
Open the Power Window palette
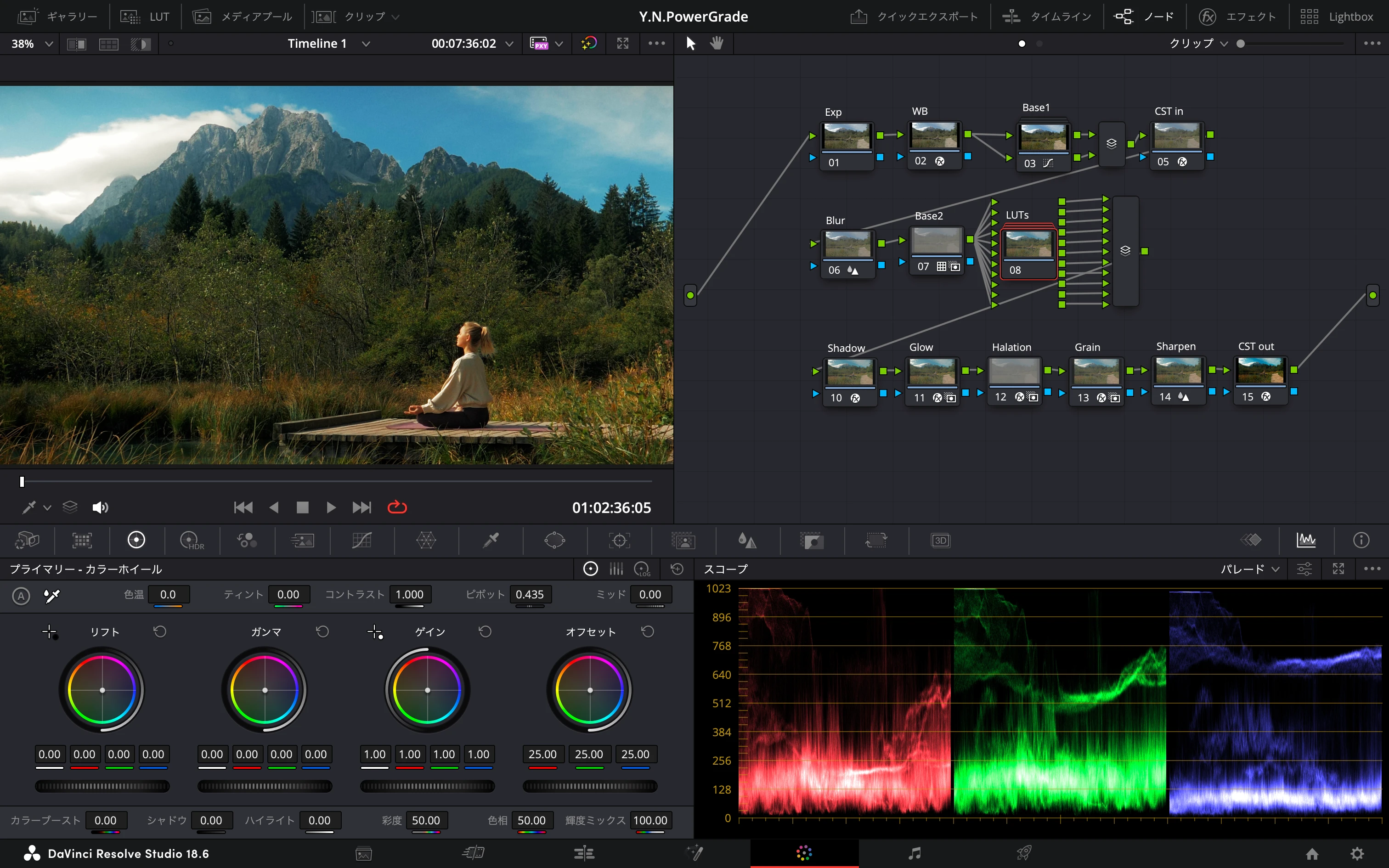pyautogui.click(x=554, y=540)
